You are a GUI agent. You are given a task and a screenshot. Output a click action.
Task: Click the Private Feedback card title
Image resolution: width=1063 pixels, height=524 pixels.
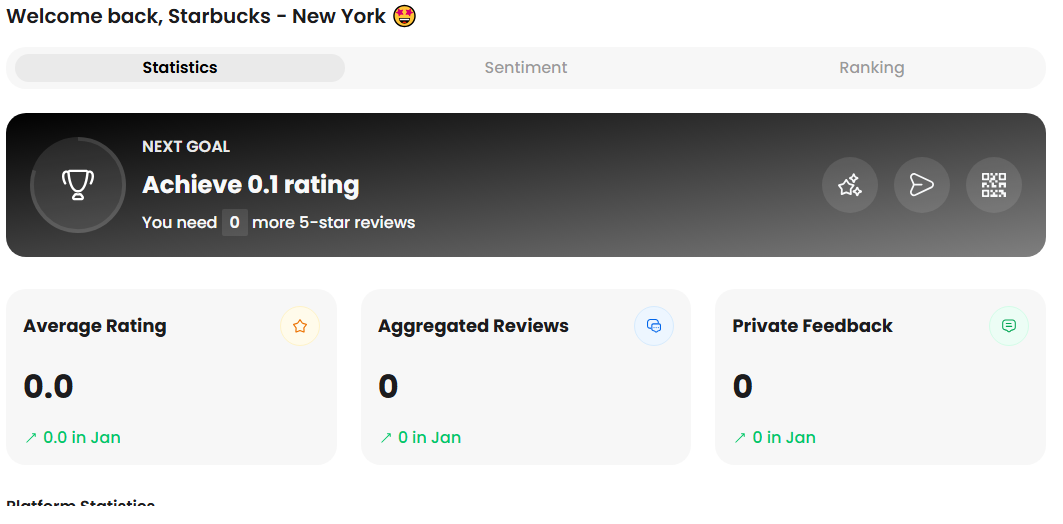(812, 326)
